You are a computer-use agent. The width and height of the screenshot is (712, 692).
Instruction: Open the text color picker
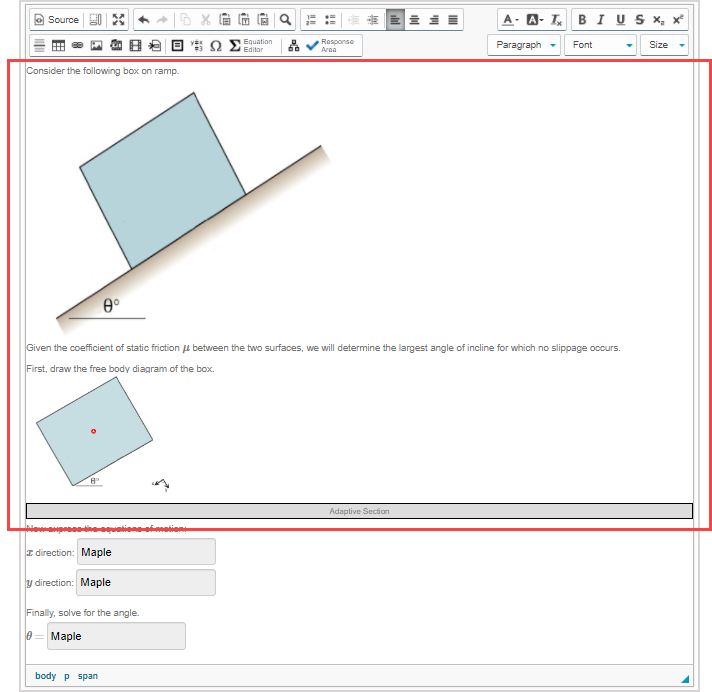[510, 20]
